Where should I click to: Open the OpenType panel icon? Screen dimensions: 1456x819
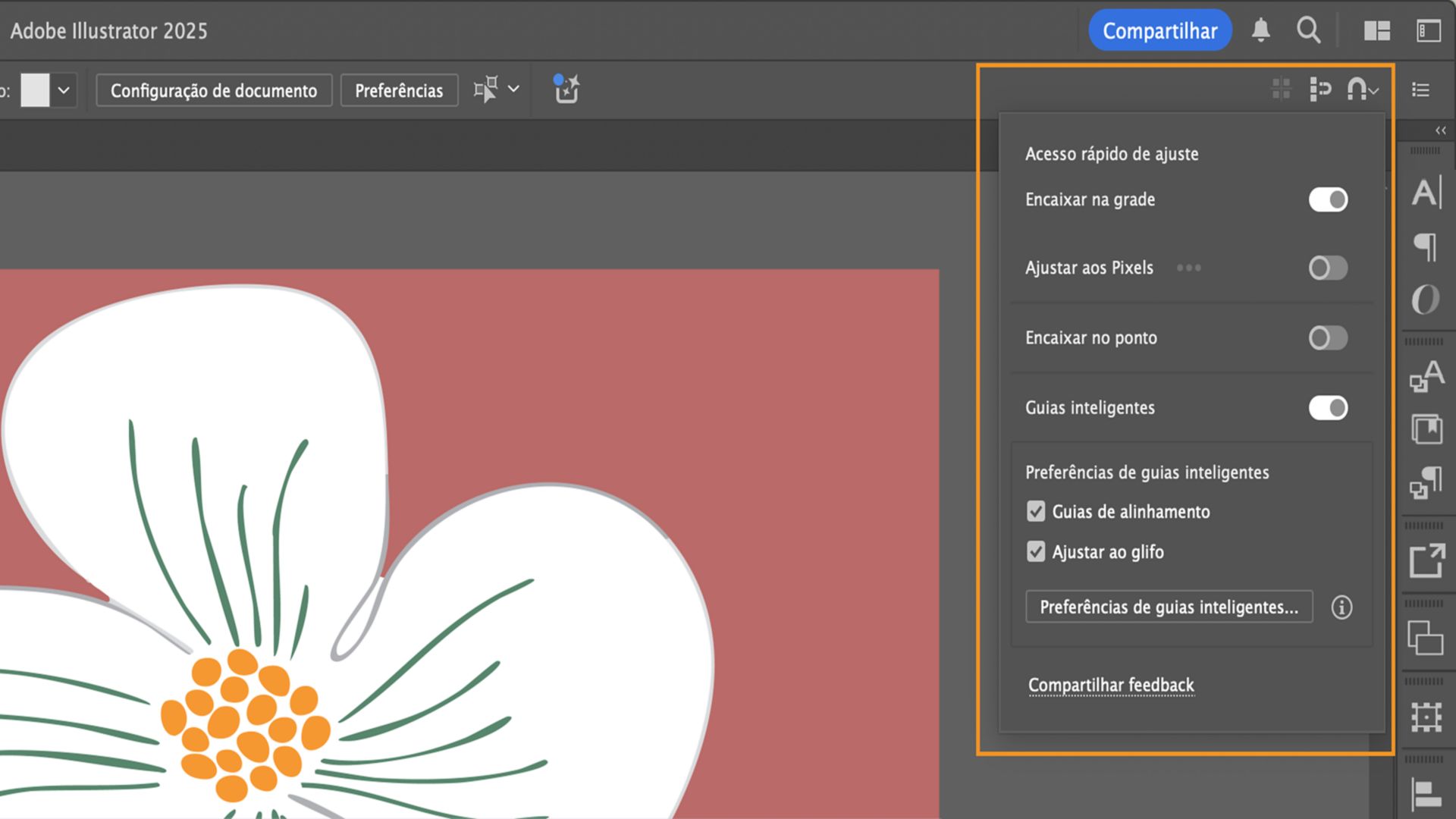click(x=1426, y=300)
